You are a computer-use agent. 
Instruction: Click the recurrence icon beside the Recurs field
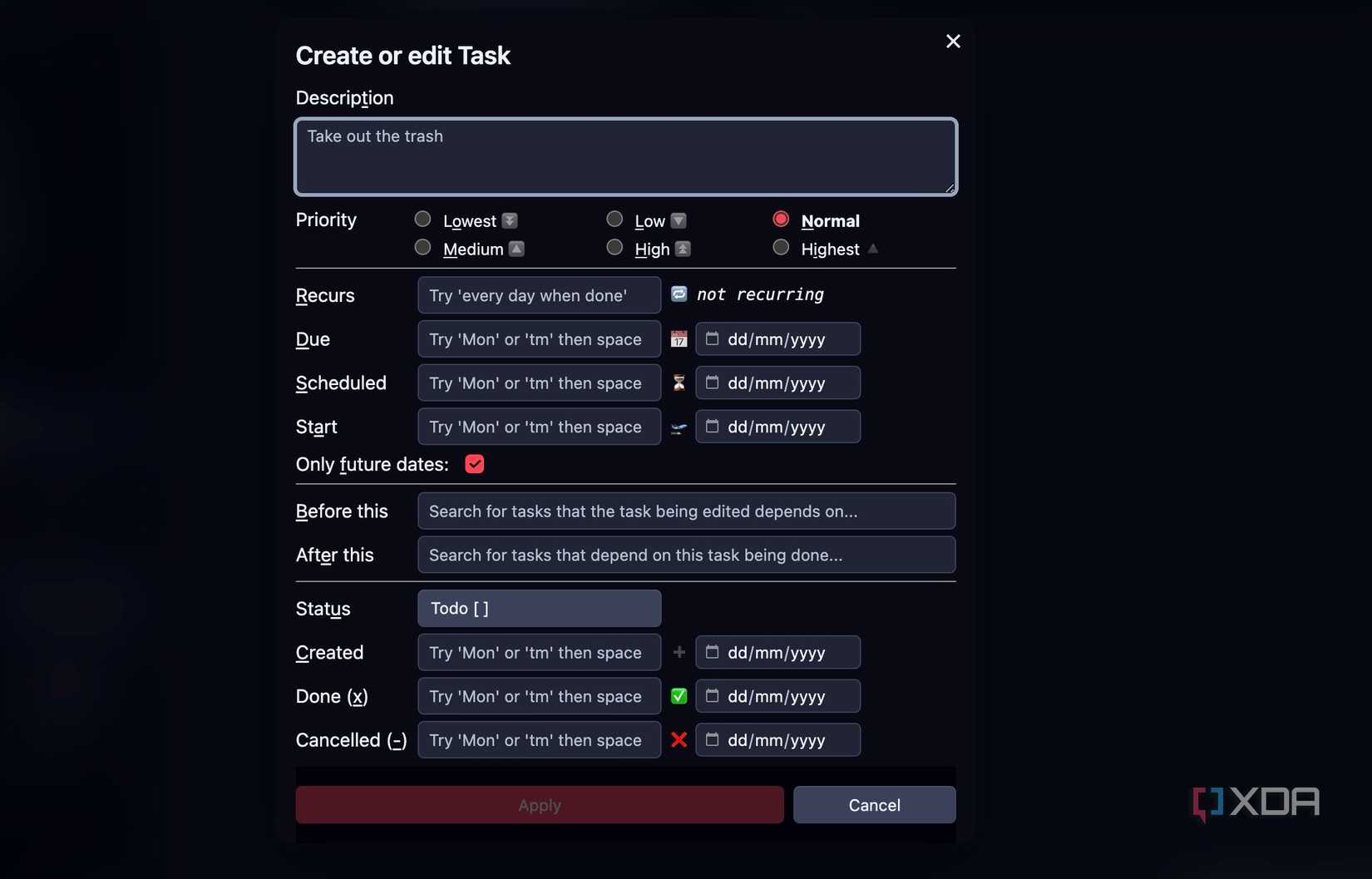pos(679,294)
